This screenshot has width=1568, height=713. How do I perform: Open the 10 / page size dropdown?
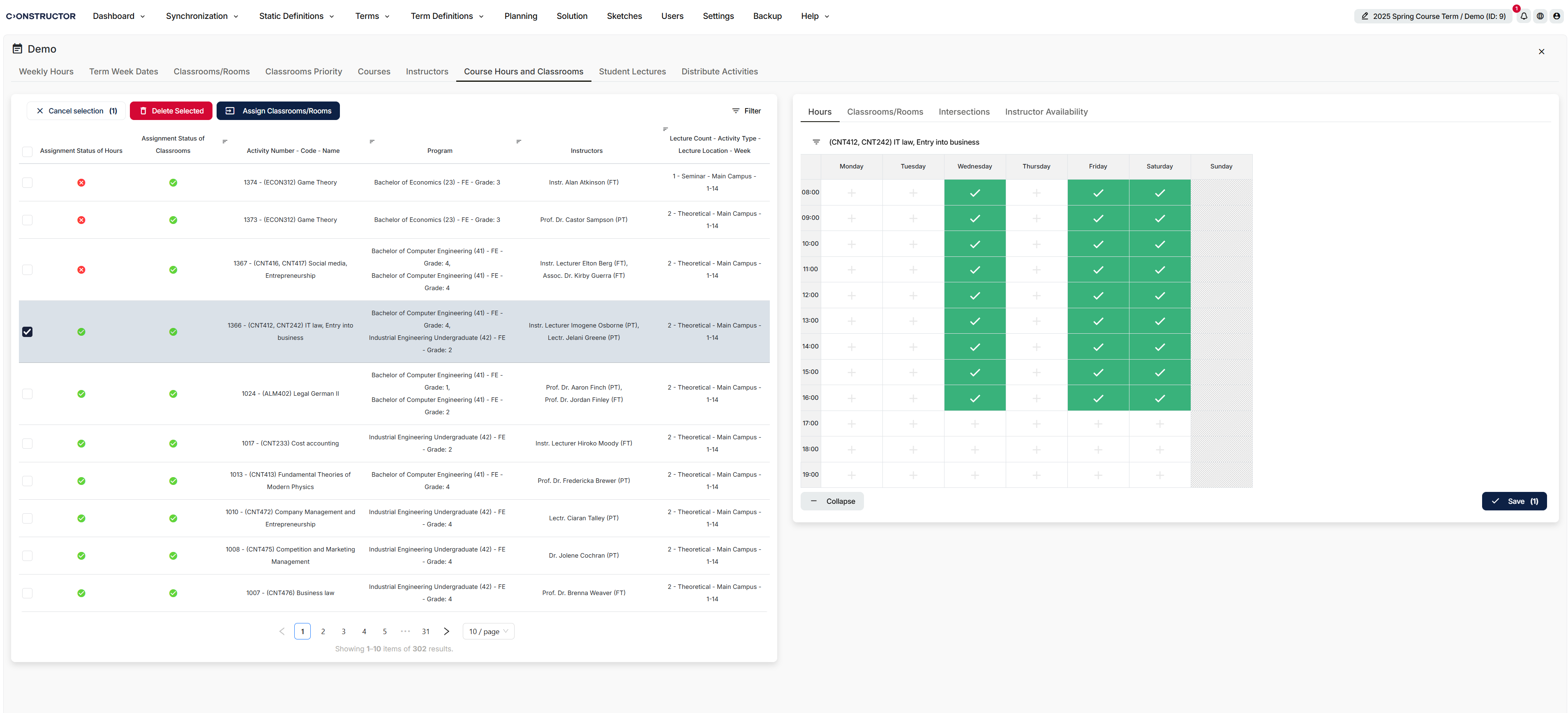(488, 632)
